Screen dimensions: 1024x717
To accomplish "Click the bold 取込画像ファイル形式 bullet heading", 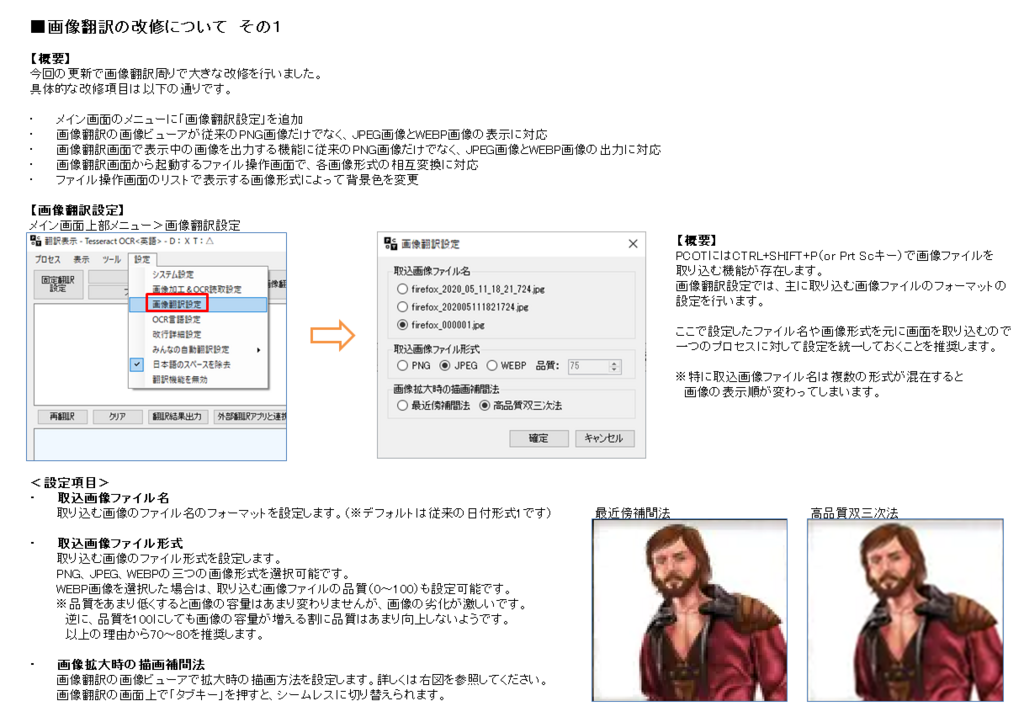I will [120, 543].
